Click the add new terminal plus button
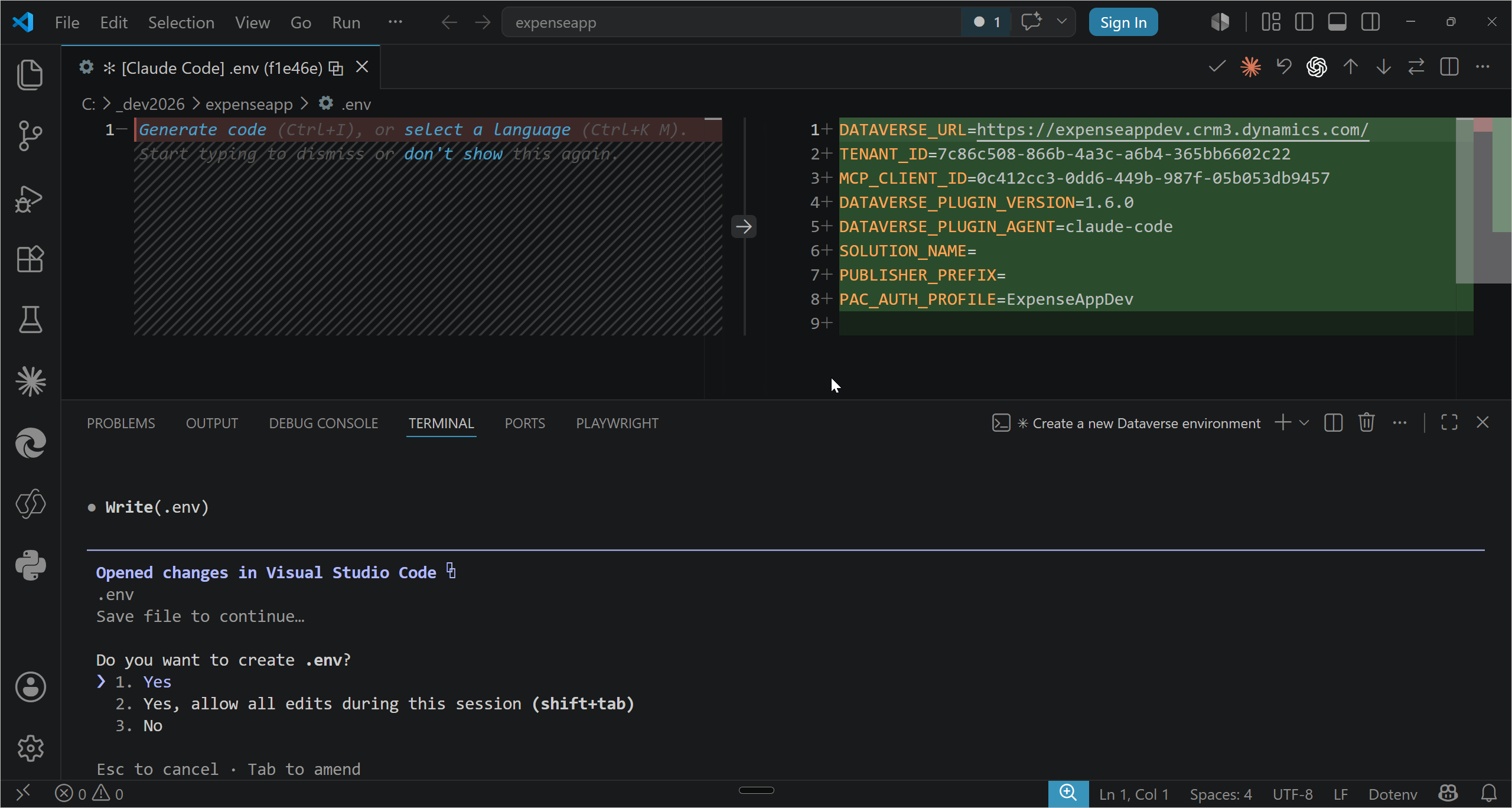The height and width of the screenshot is (808, 1512). pos(1283,423)
